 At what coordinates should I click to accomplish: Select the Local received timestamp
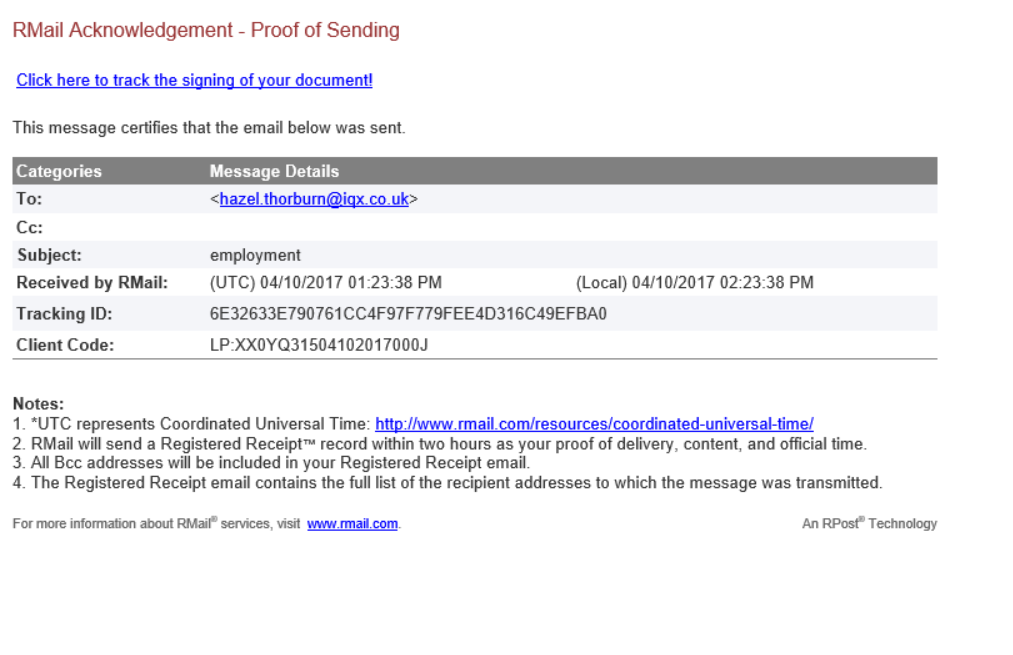click(694, 283)
